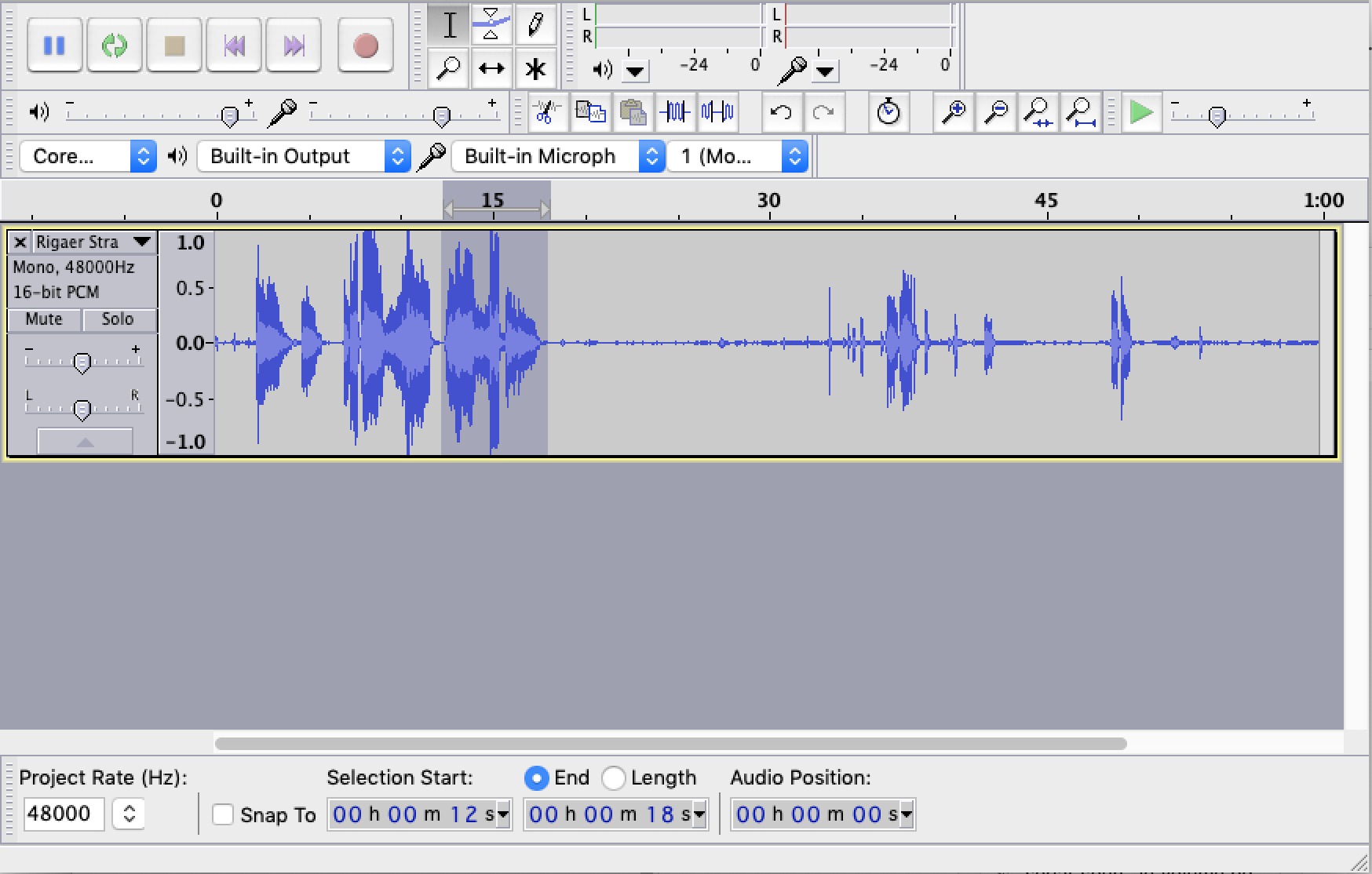Click the output volume speaker icon
Screen dimensions: 1372x874
point(38,112)
